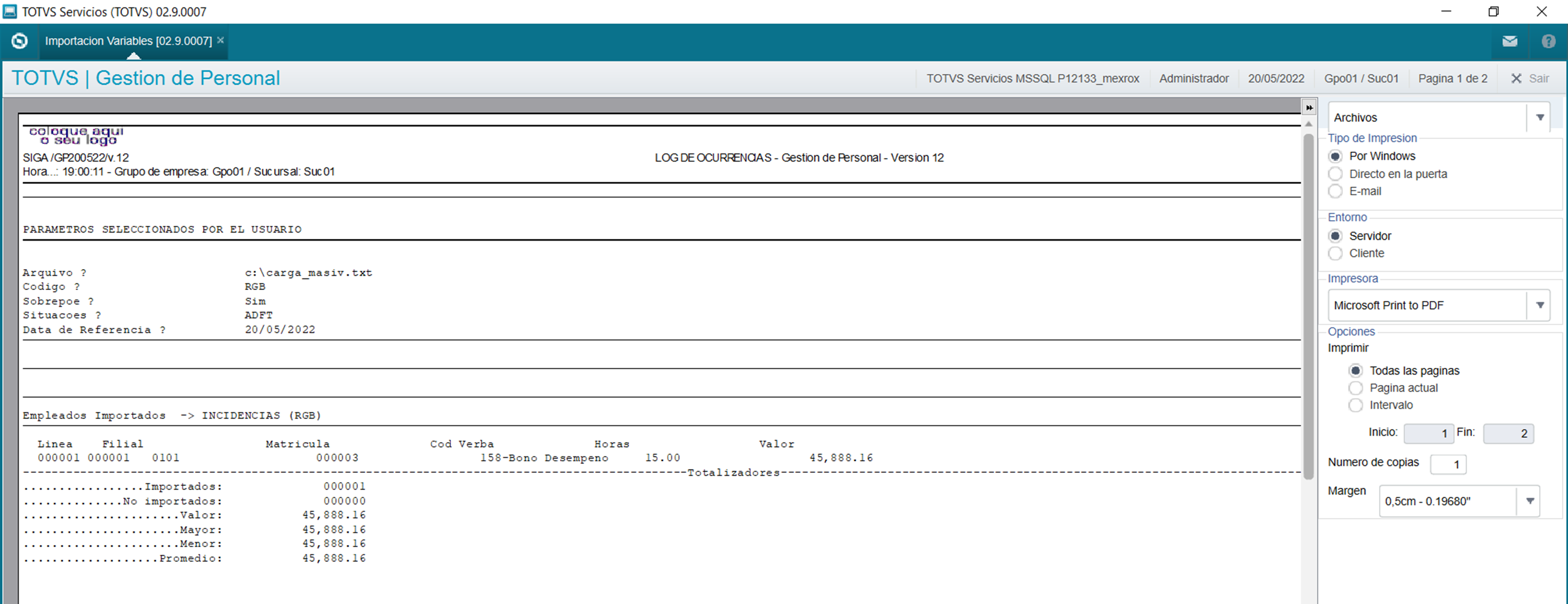Click the LOG DE OCURRENCIAS heading
This screenshot has width=1568, height=604.
tap(799, 158)
